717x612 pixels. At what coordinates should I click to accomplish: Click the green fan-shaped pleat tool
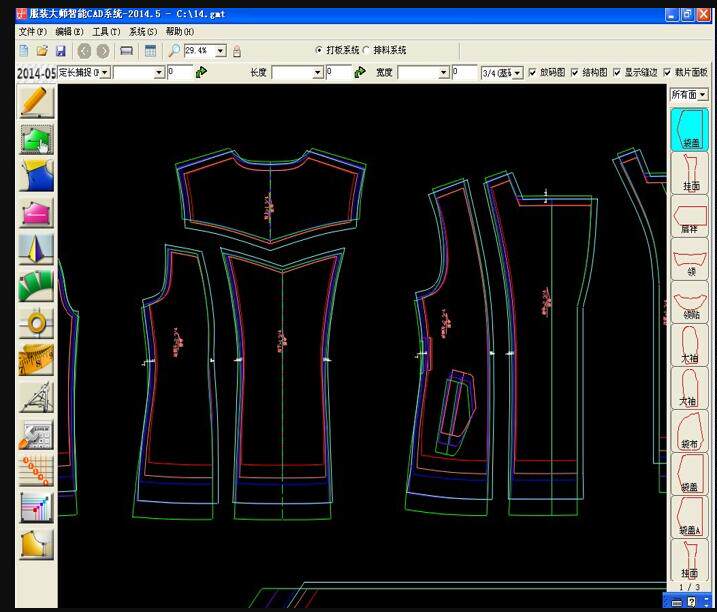36,286
